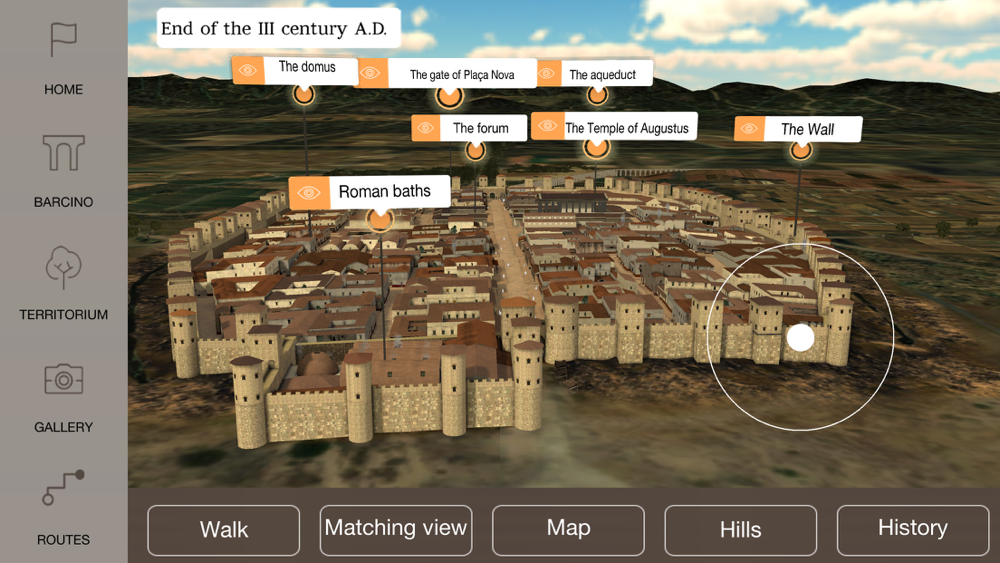Toggle eye icon for The forum
This screenshot has width=1000, height=563.
coord(425,128)
